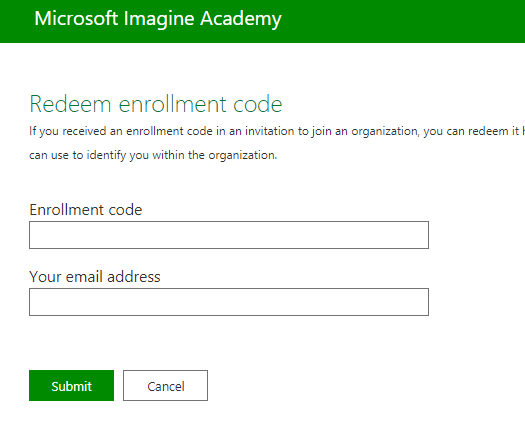Click the Your email address label
The width and height of the screenshot is (525, 439).
coord(95,277)
